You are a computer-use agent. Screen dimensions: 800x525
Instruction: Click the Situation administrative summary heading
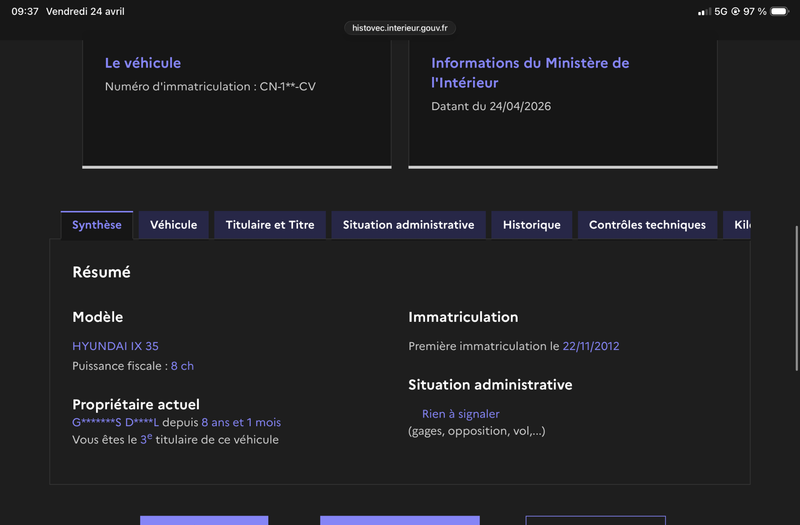490,385
